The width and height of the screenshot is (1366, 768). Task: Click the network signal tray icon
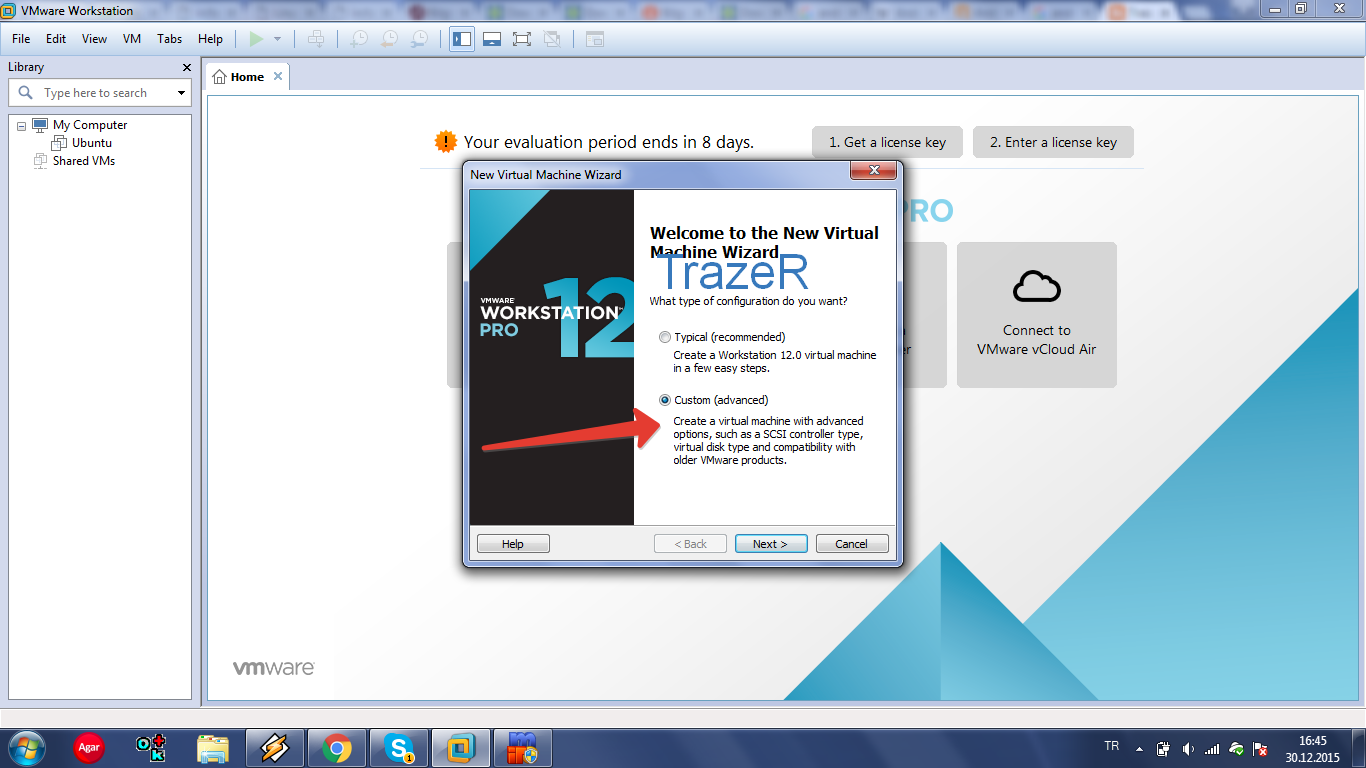1212,748
